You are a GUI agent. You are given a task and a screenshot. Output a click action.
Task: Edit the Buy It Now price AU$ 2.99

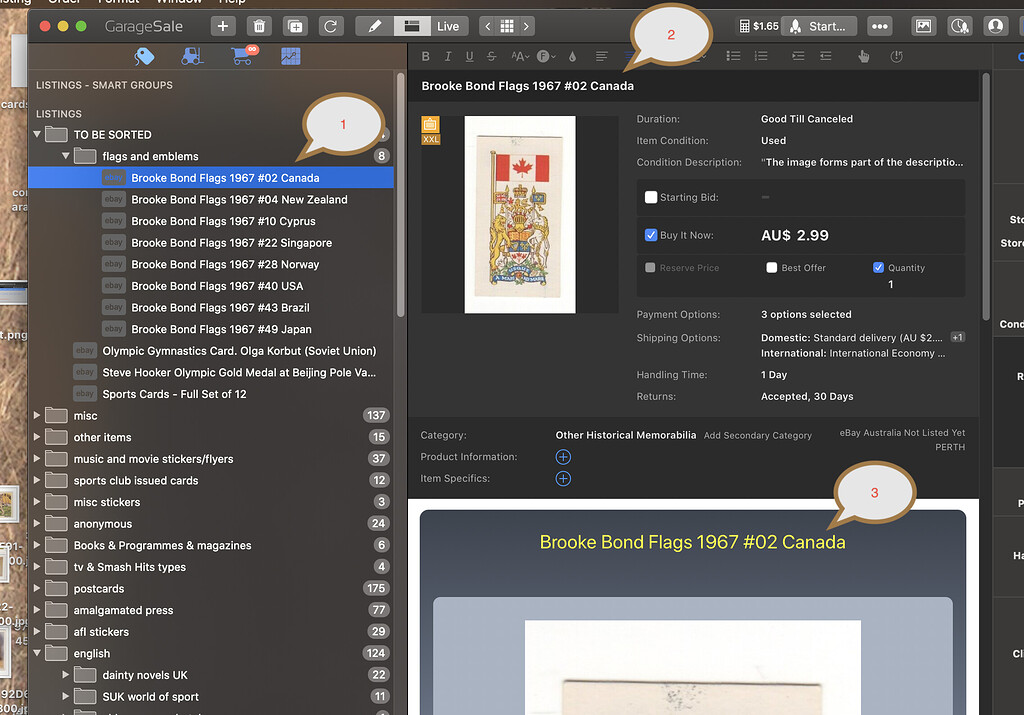(x=795, y=235)
